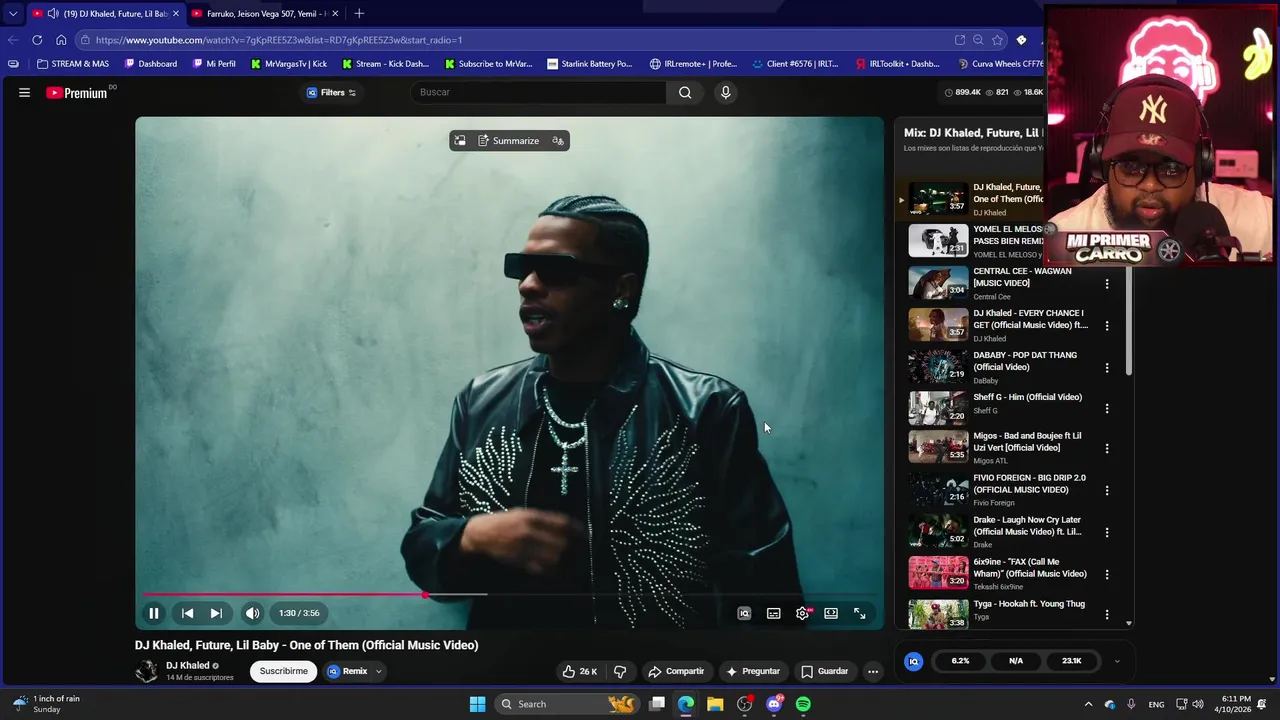Open options for 6ix9ine FAX video
Viewport: 1280px width, 720px height.
coord(1107,574)
